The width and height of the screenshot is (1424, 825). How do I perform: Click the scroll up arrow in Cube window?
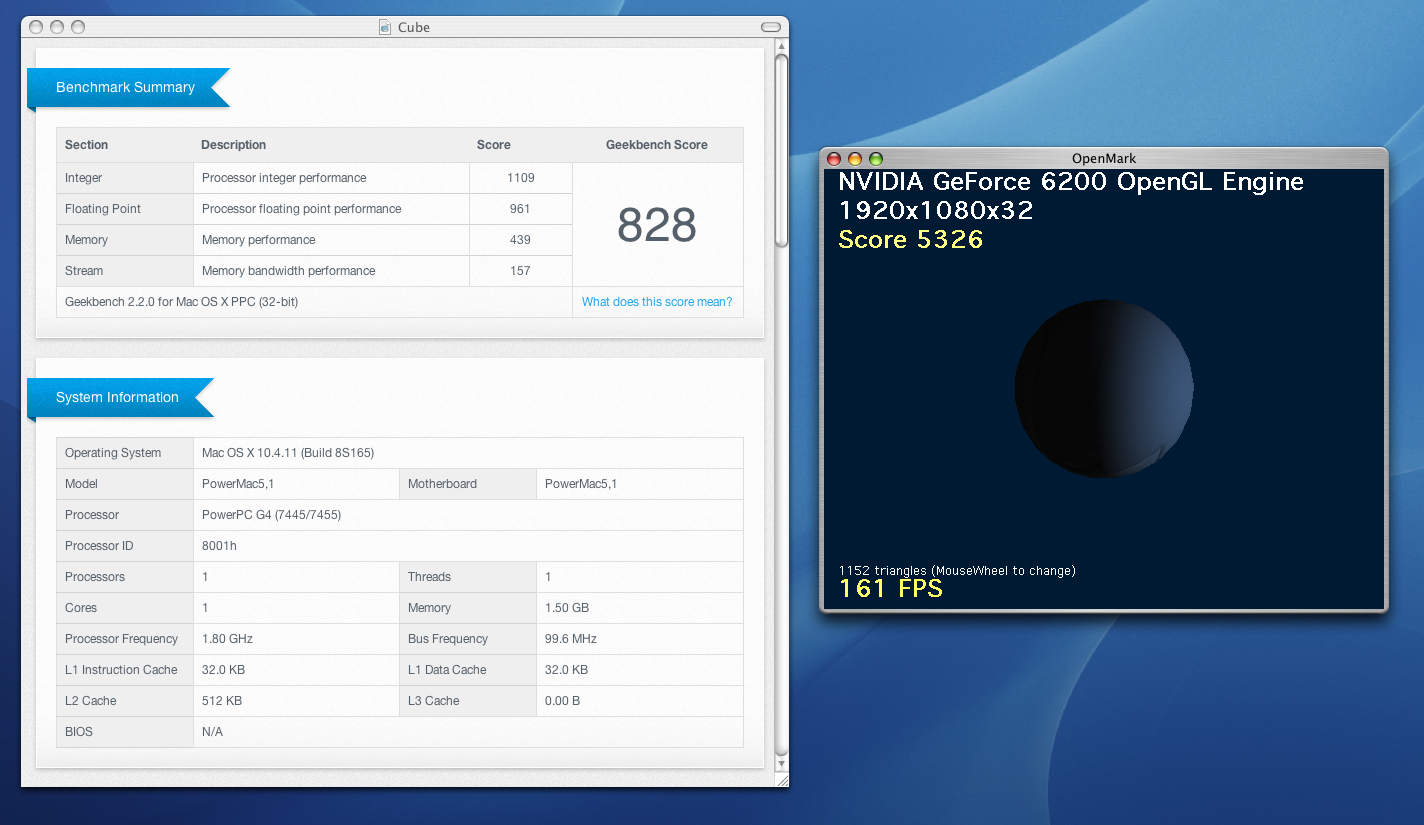782,45
